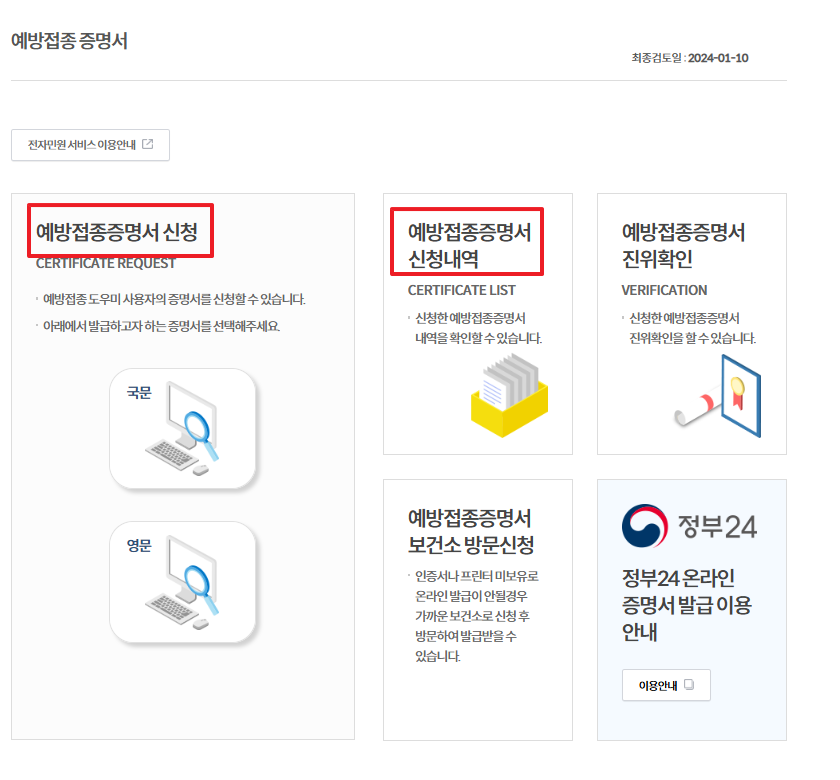
Task: Click description 인증서나 프린터 미보유로 text
Action: coord(477,576)
